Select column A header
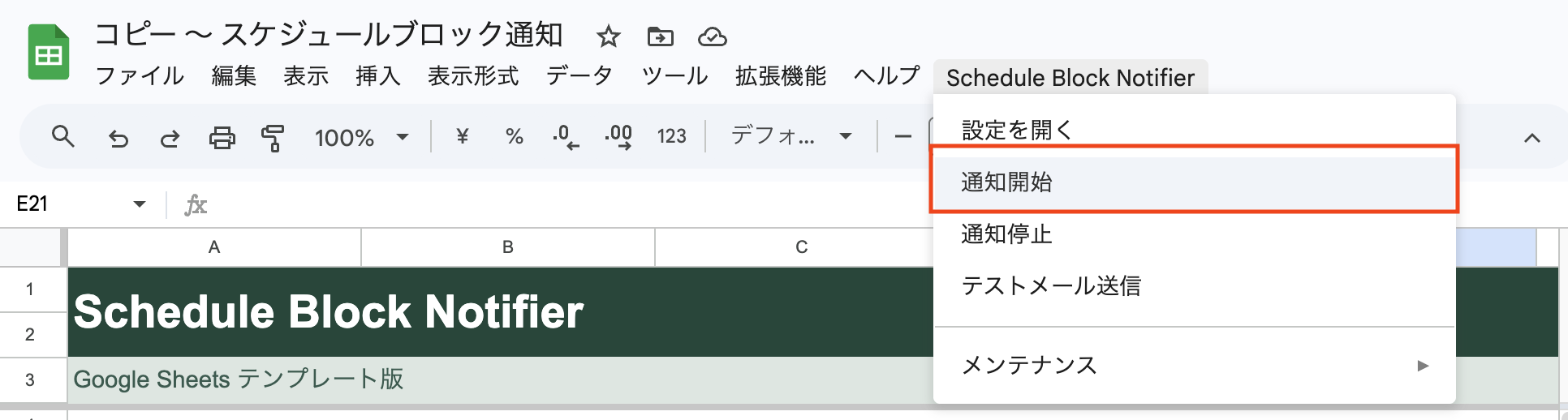This screenshot has width=1568, height=420. pyautogui.click(x=214, y=247)
